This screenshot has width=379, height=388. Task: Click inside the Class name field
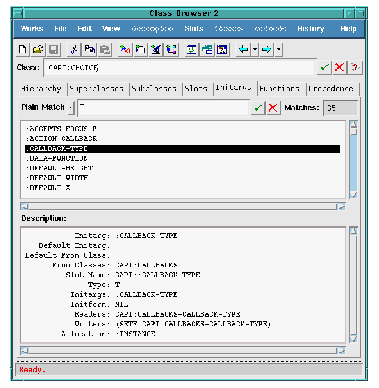pos(179,68)
